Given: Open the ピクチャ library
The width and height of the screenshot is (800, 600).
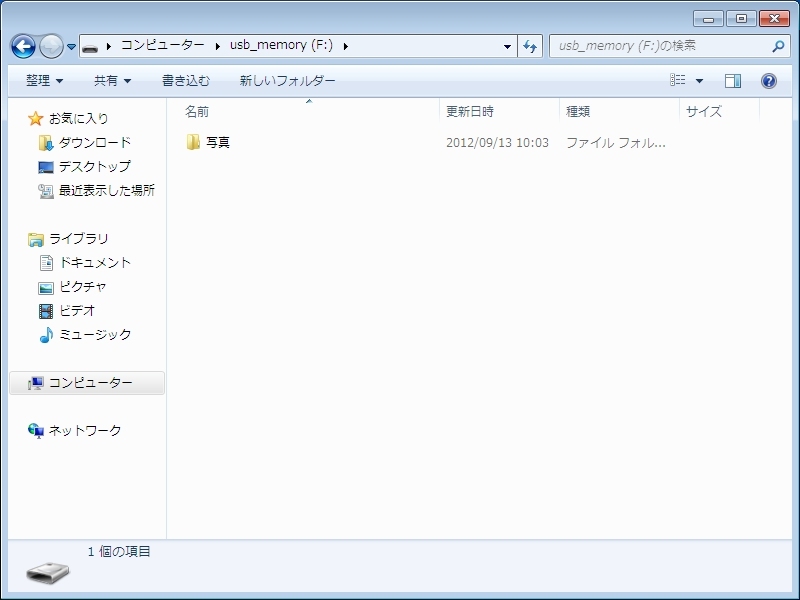Looking at the screenshot, I should pos(83,286).
